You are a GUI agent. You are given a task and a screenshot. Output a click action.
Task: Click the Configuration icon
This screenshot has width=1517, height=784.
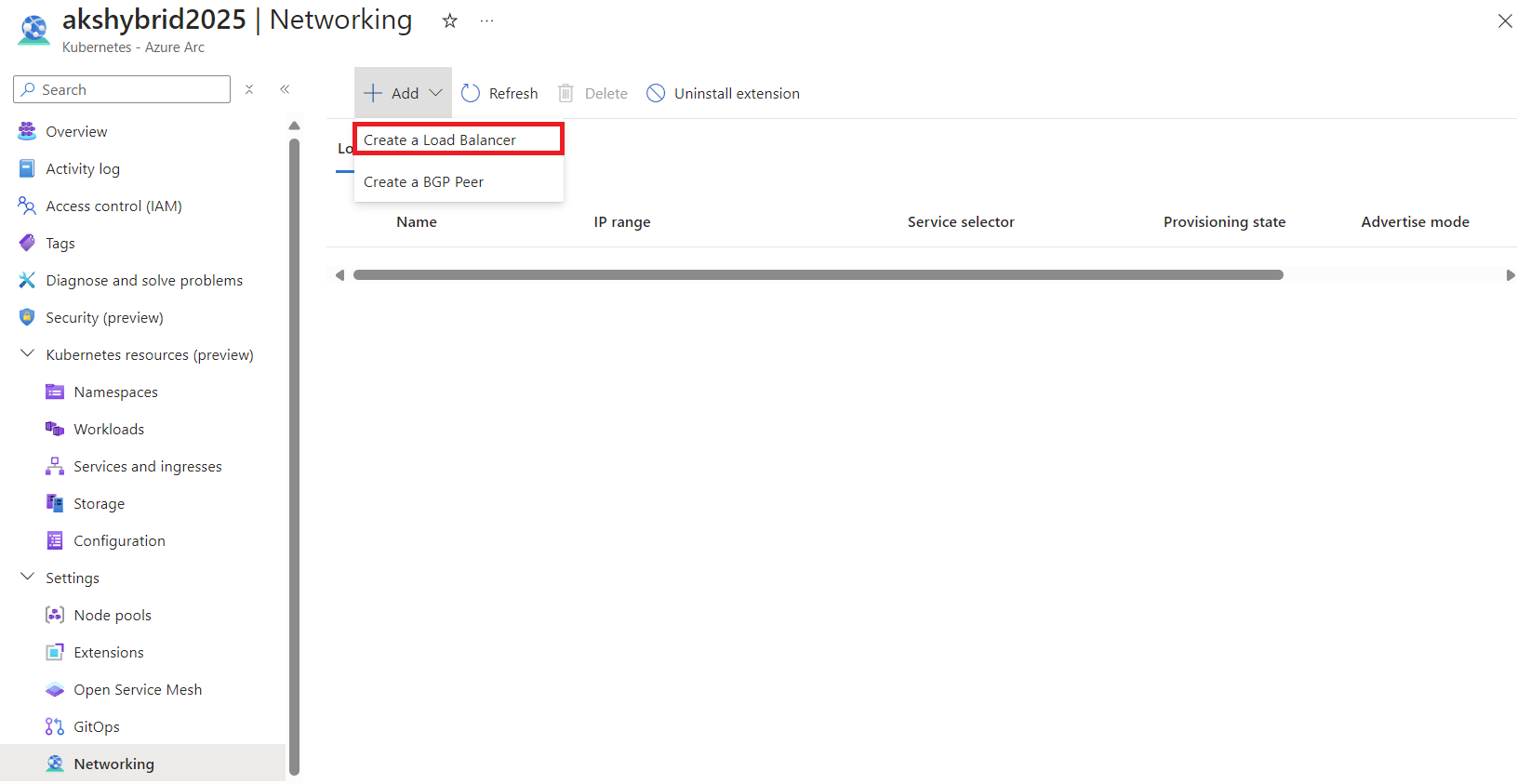[55, 540]
